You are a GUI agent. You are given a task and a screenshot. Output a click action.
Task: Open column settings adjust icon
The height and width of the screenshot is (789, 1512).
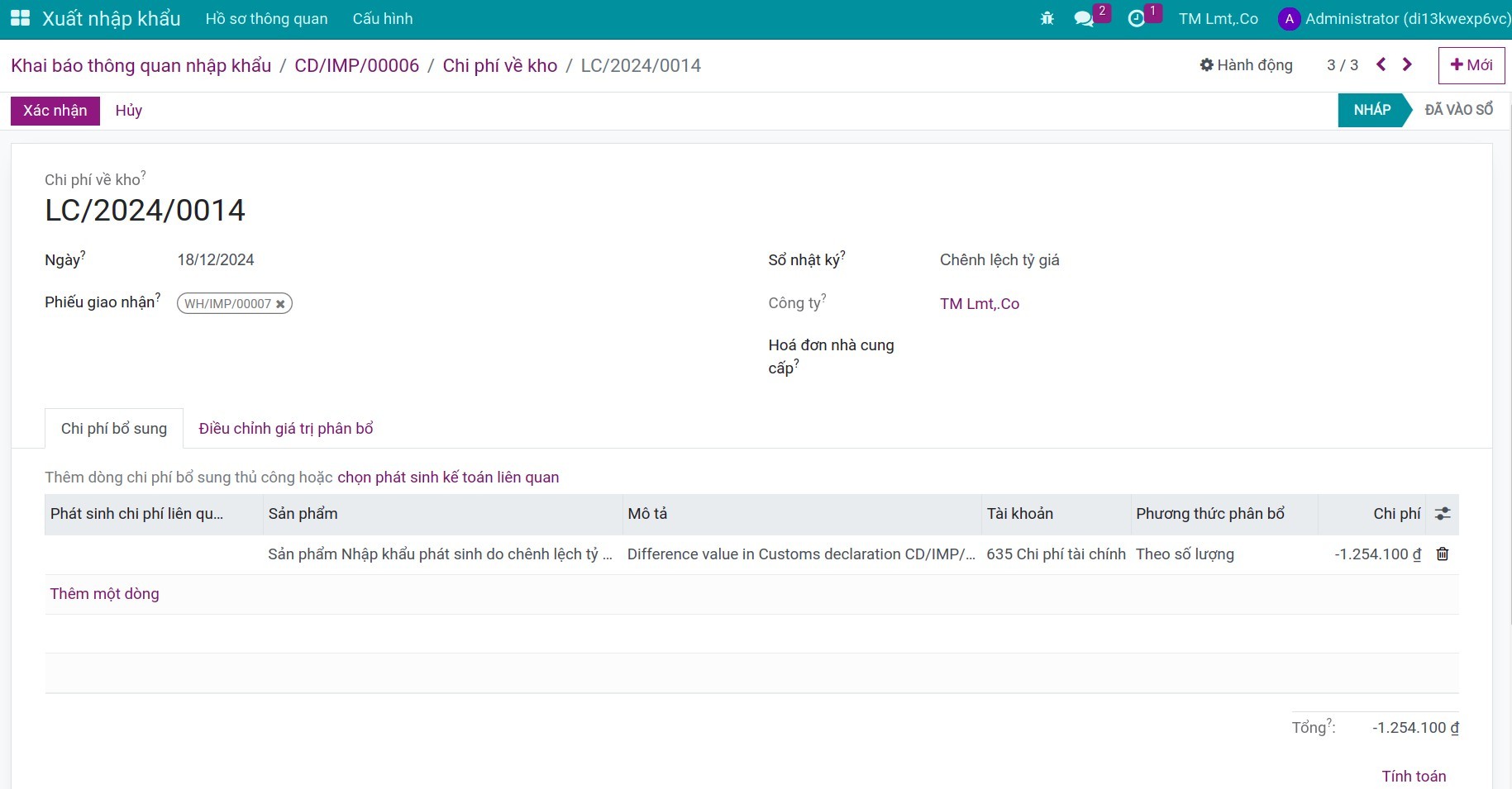(x=1443, y=514)
